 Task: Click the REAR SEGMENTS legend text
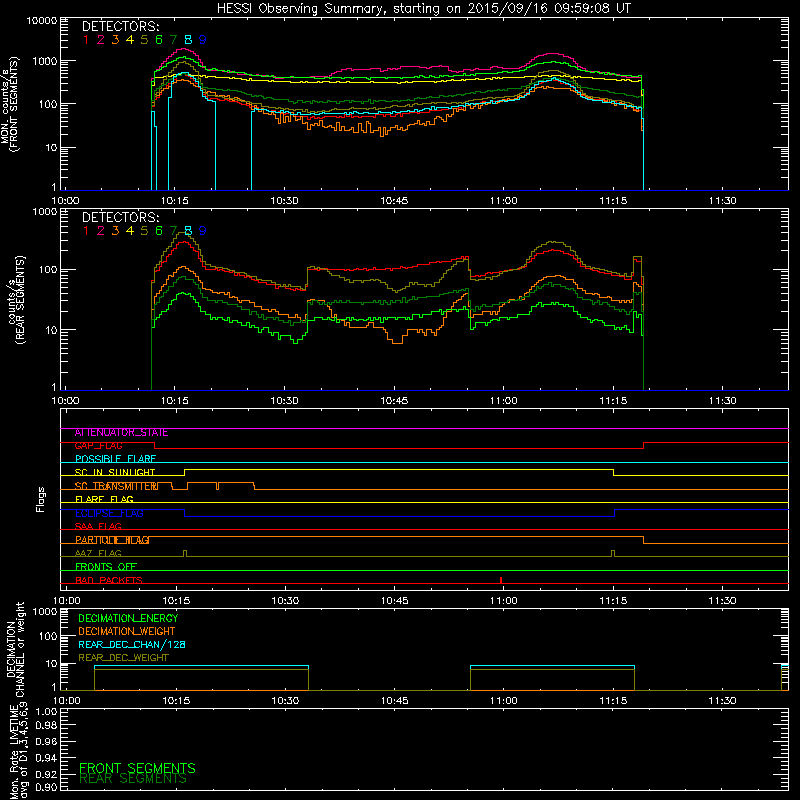click(x=133, y=779)
